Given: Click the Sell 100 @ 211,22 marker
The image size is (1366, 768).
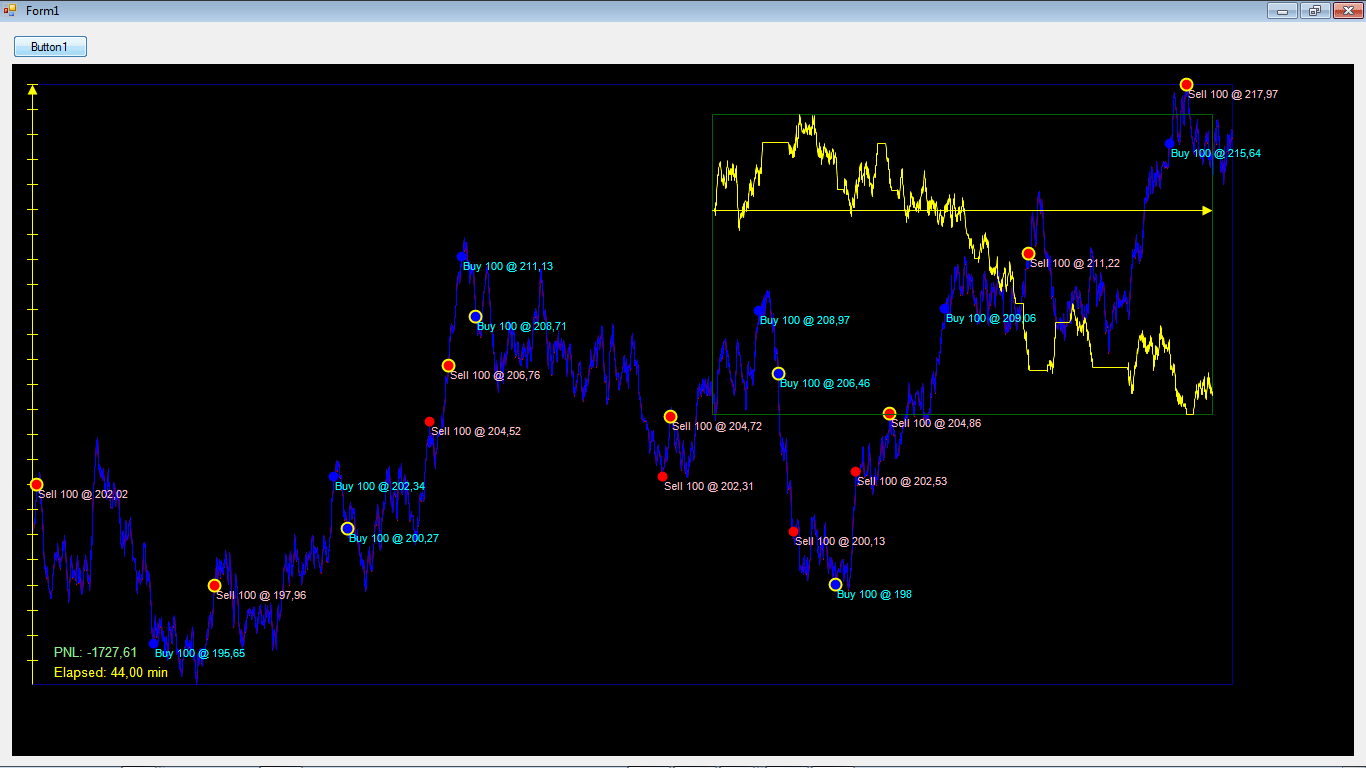Looking at the screenshot, I should [1029, 254].
